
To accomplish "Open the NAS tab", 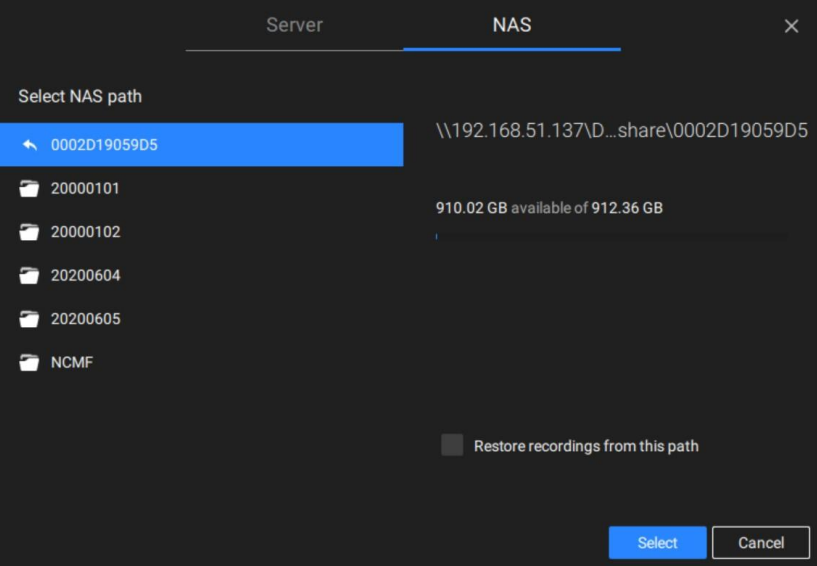I will pyautogui.click(x=512, y=25).
